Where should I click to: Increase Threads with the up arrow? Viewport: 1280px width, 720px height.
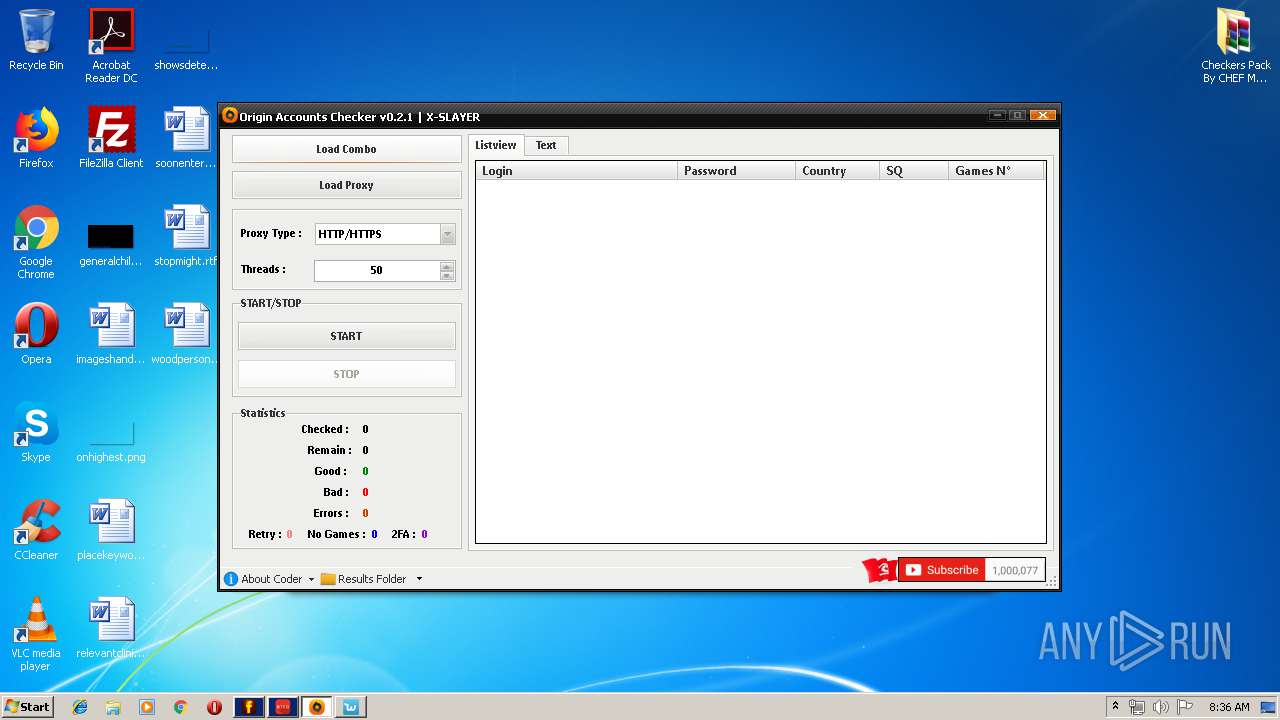point(447,266)
